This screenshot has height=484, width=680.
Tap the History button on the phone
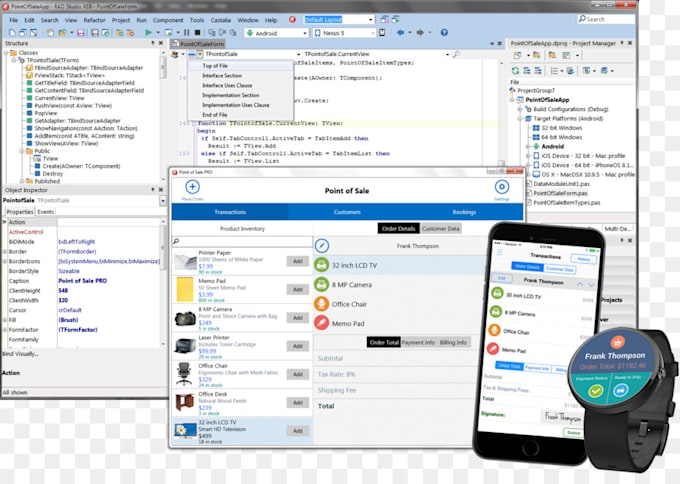click(584, 259)
